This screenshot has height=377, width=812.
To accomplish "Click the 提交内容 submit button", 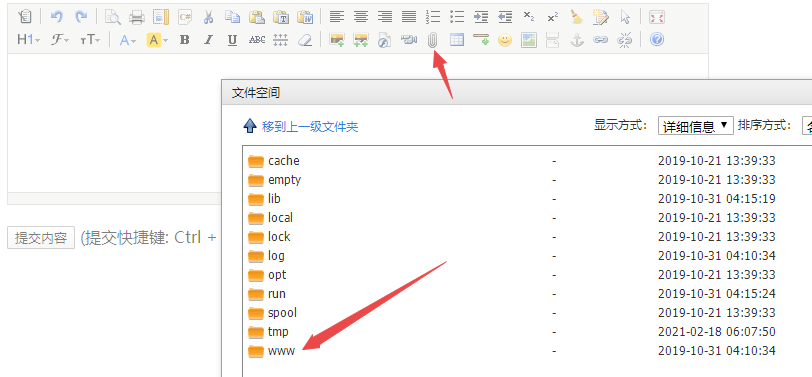I will [x=41, y=238].
